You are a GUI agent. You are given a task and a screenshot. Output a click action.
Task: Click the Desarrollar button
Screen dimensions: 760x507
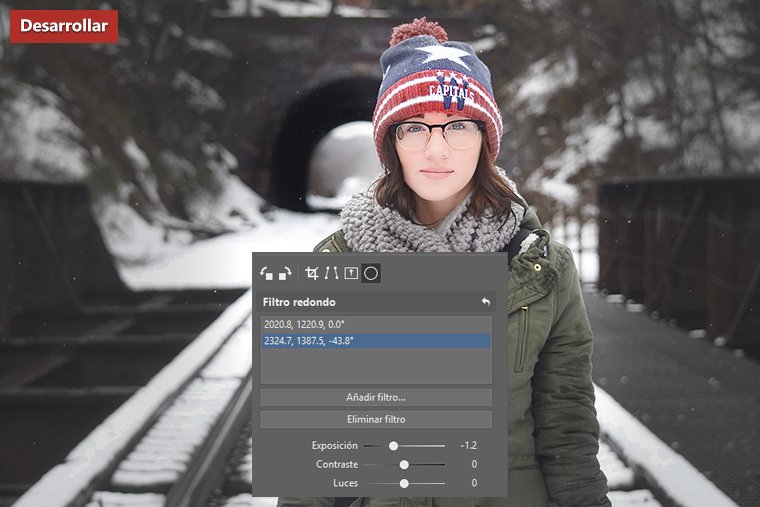click(x=64, y=26)
